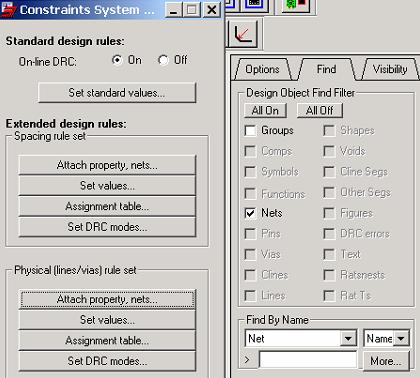
Task: Switch to the Find tab
Action: [x=326, y=69]
